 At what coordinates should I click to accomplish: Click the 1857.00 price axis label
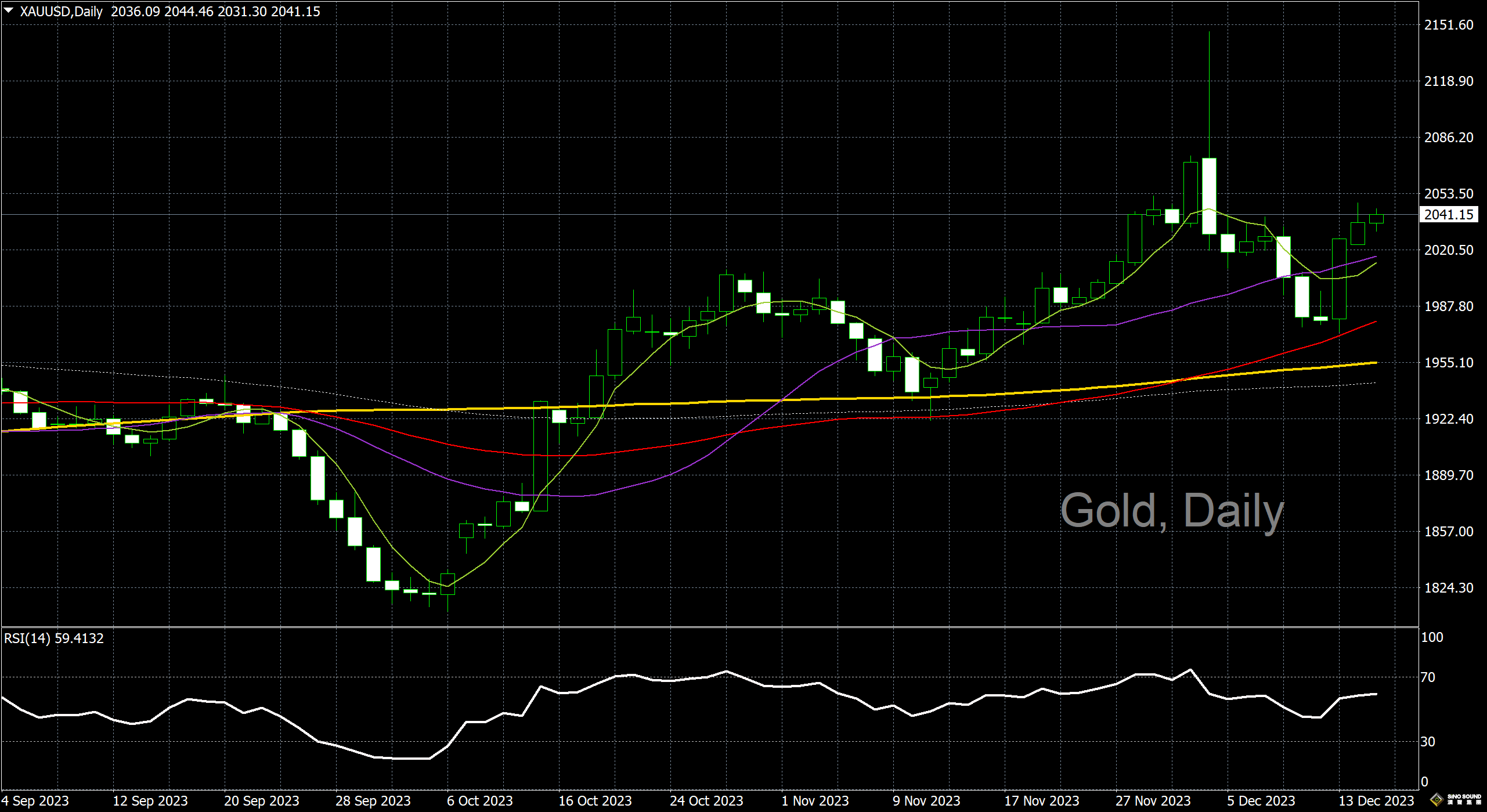pyautogui.click(x=1449, y=531)
